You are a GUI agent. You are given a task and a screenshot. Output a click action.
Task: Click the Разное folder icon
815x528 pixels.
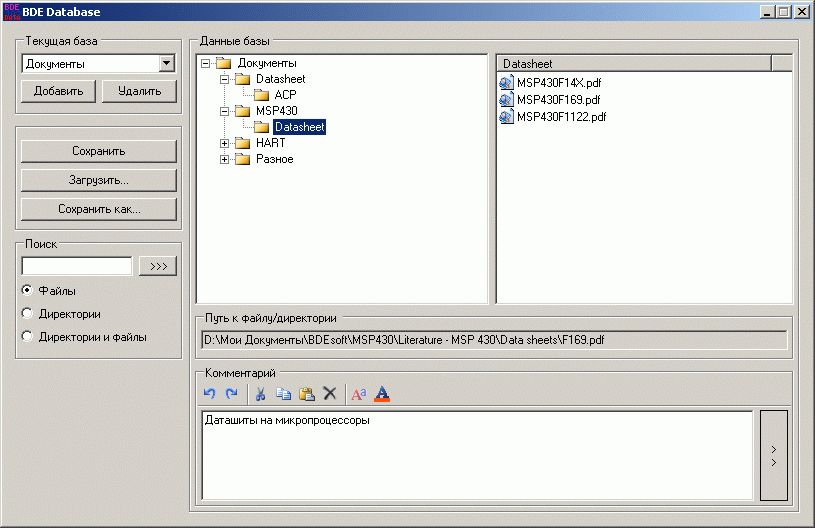243,159
